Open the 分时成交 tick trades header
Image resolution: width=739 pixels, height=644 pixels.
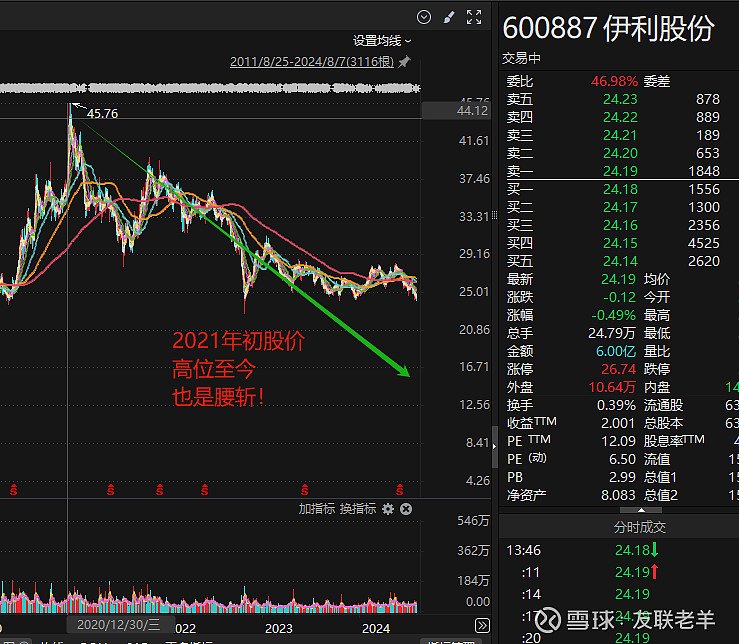point(640,527)
